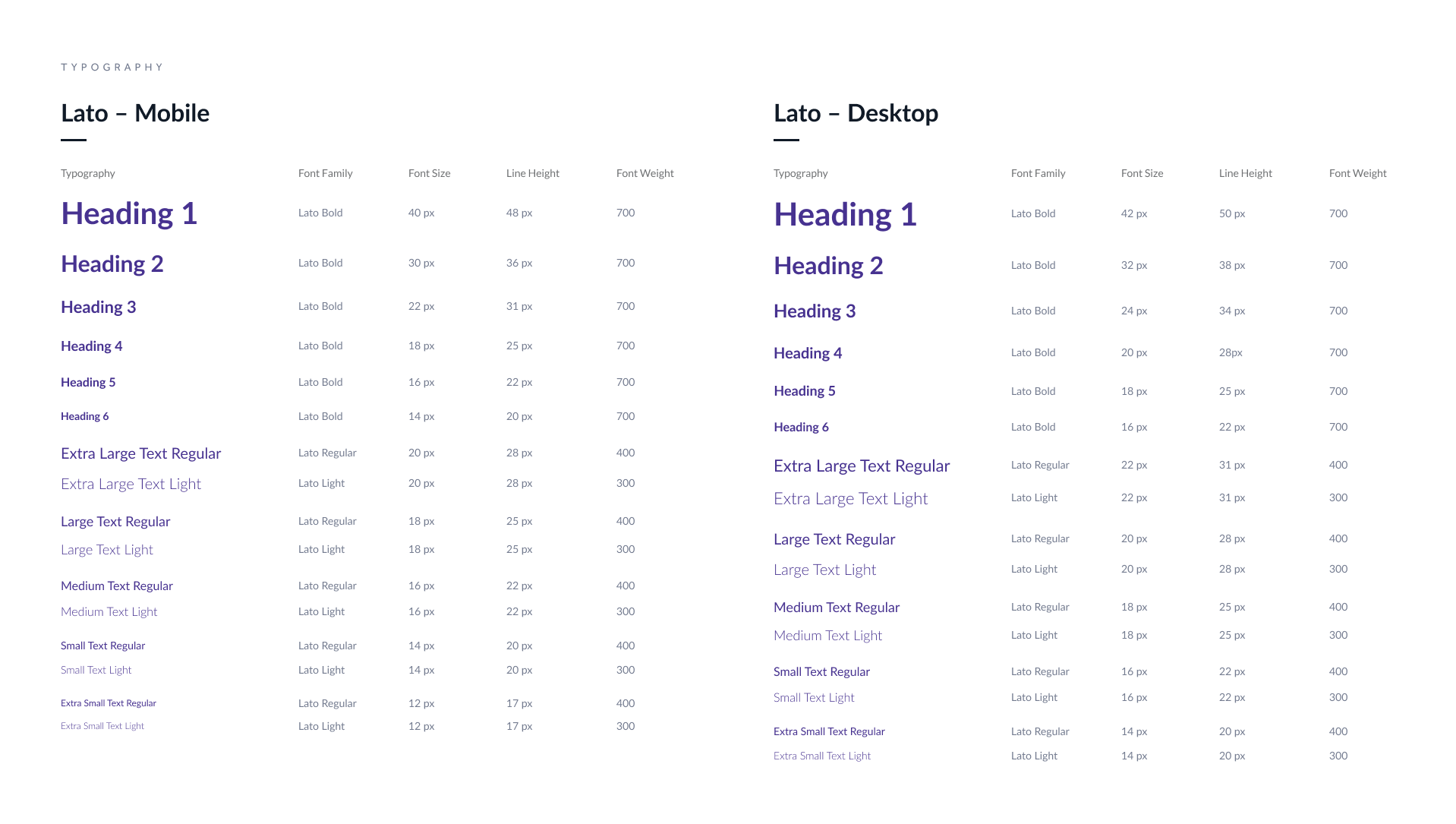
Task: Click Desktop 'Extra Large Text Light' sample
Action: click(850, 499)
